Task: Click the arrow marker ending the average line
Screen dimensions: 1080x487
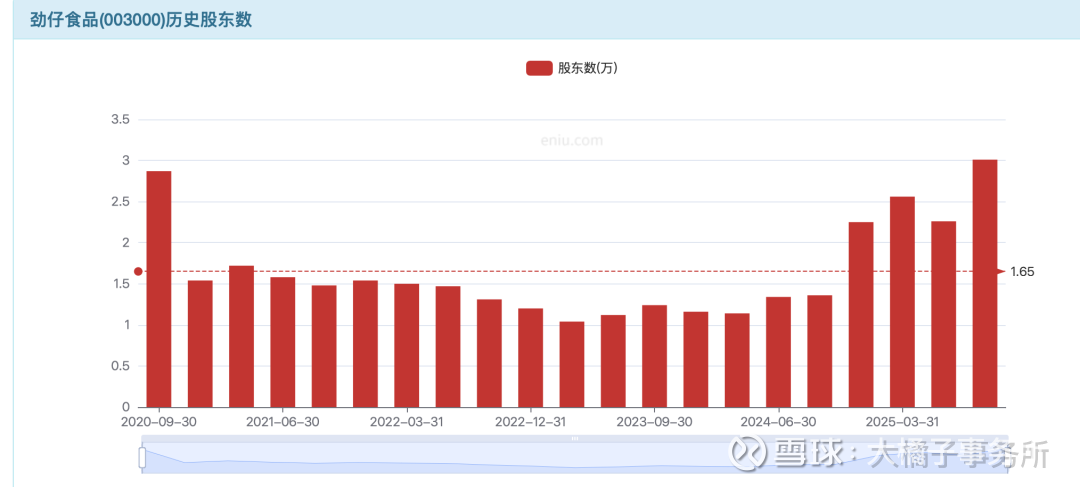Action: coord(1001,271)
